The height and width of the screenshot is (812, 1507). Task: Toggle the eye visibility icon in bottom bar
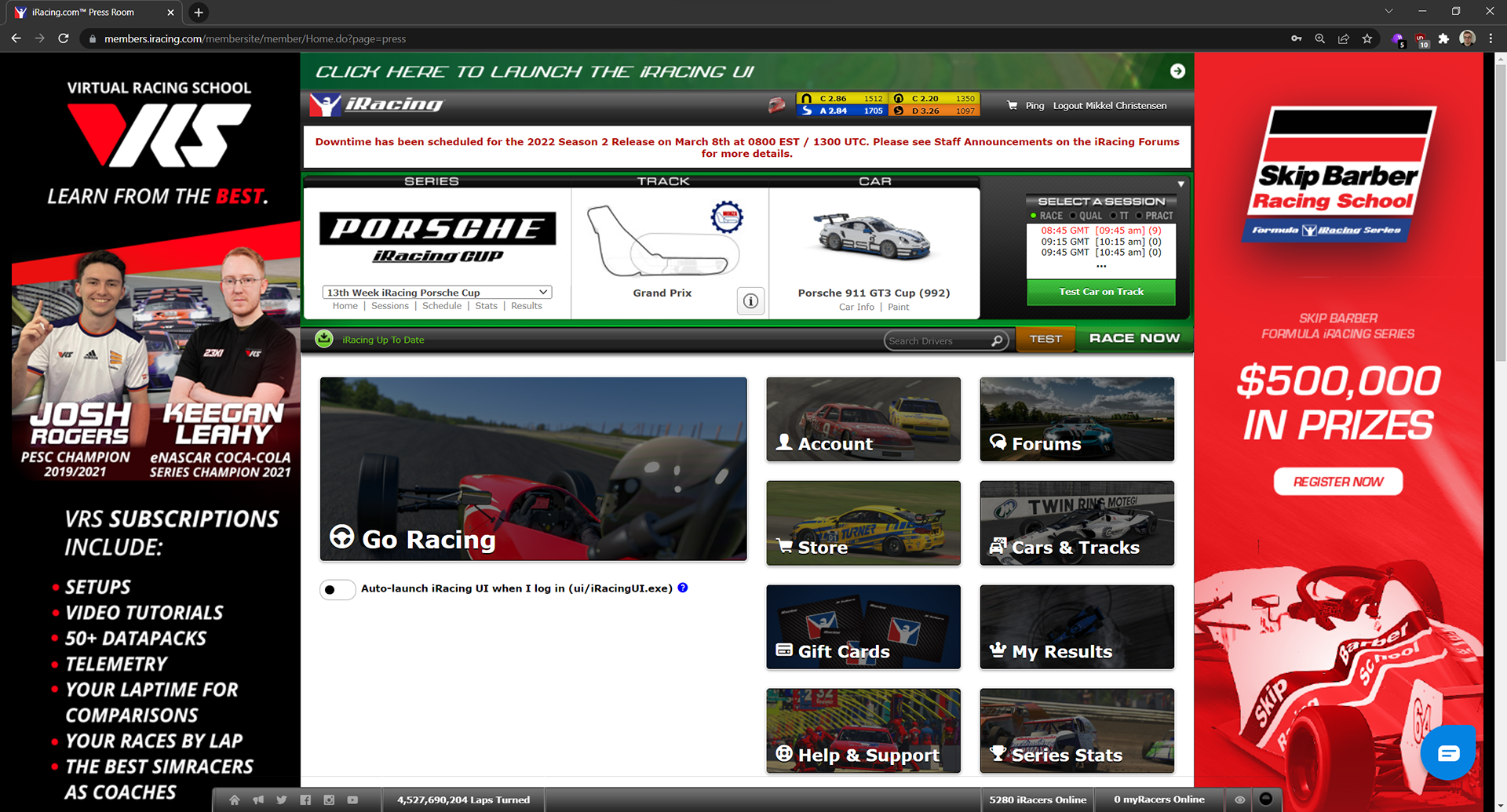point(1240,800)
